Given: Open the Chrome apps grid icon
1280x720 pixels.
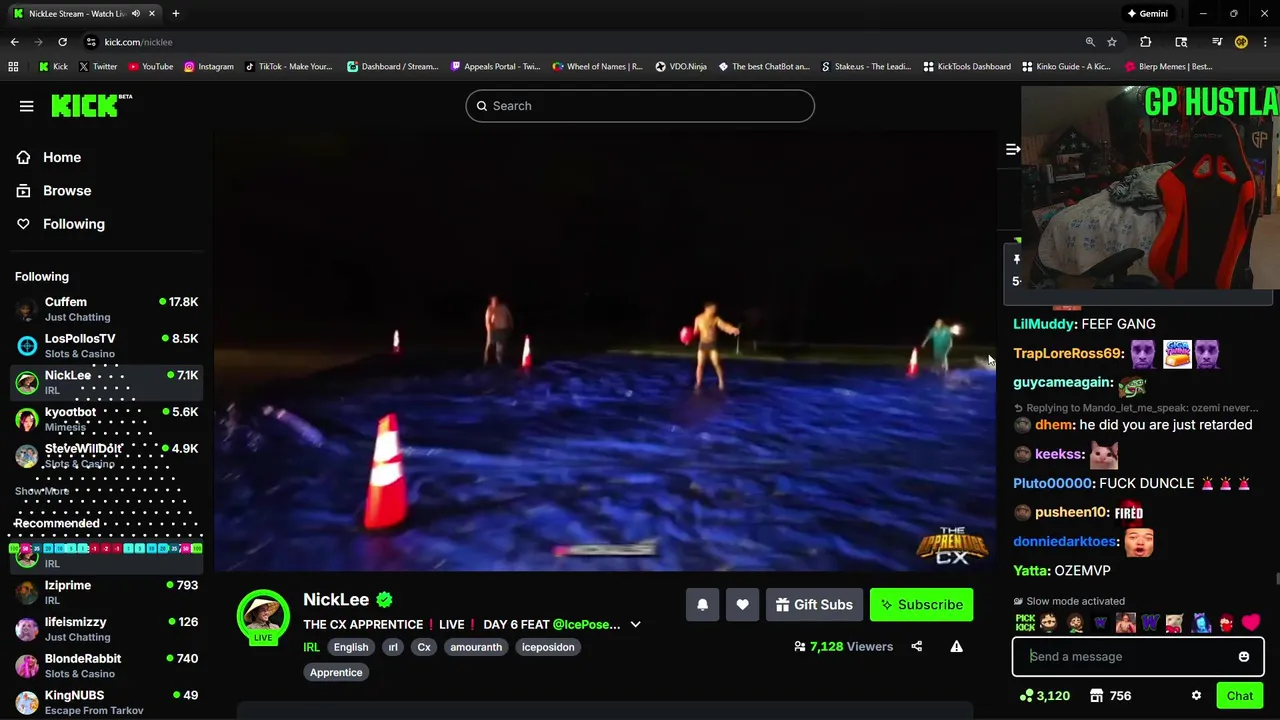Looking at the screenshot, I should coord(13,67).
